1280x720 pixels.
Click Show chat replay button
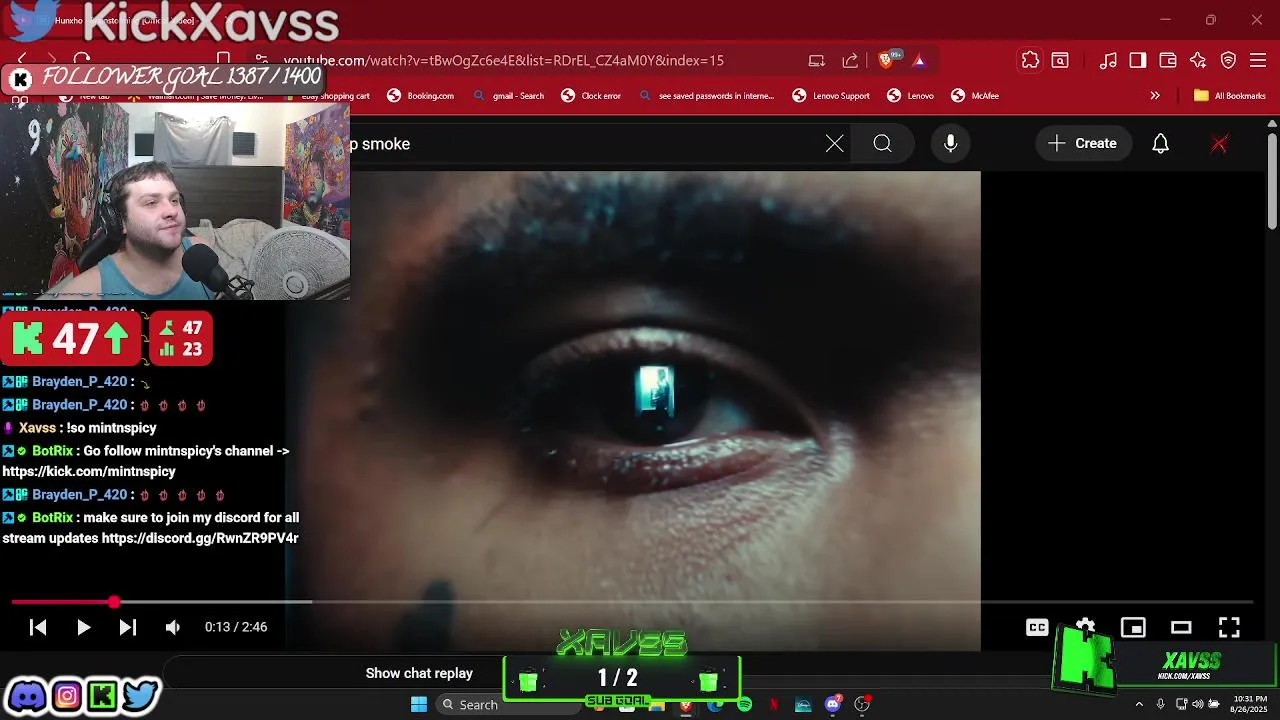click(419, 673)
